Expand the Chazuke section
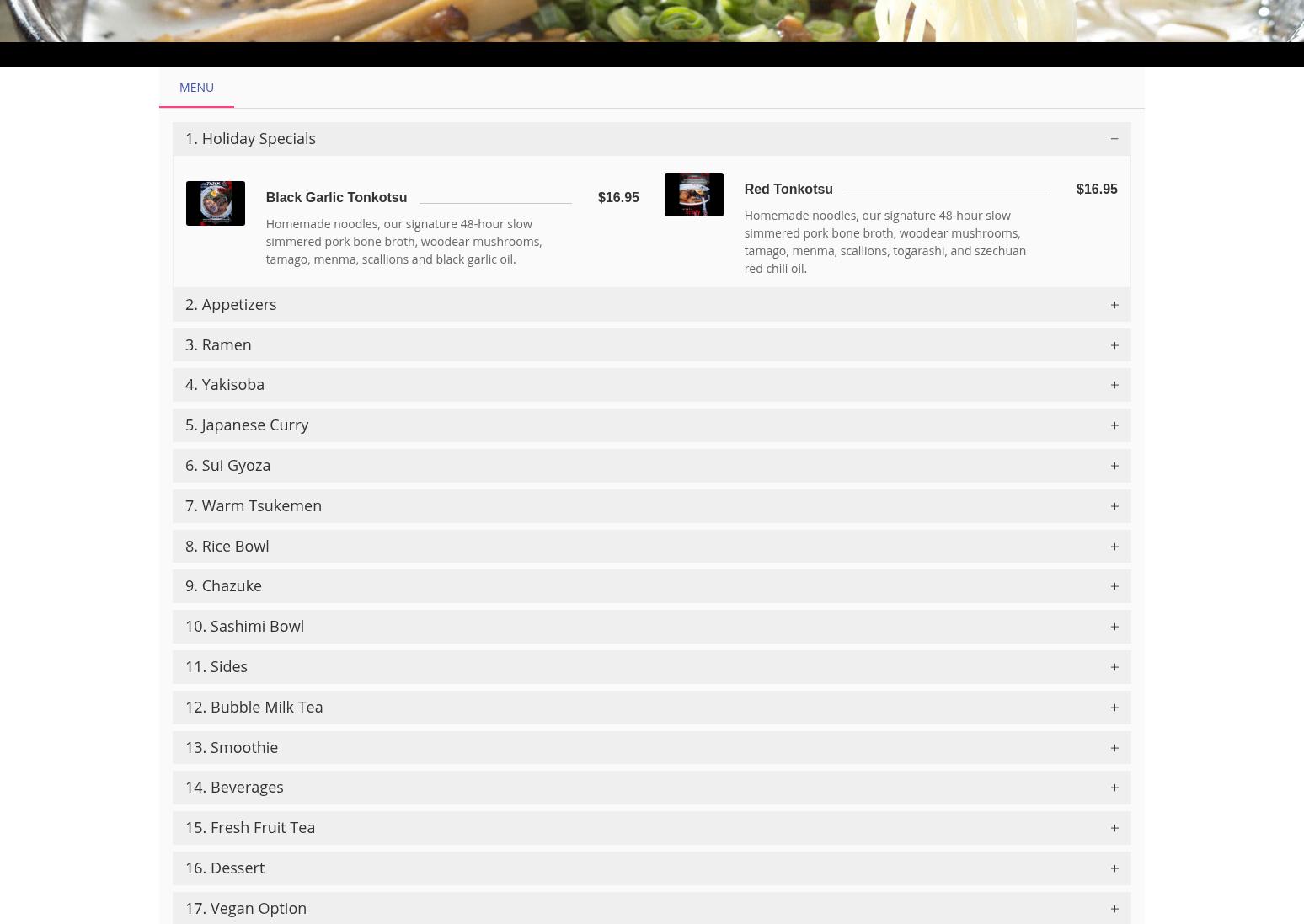The image size is (1304, 924). pyautogui.click(x=651, y=586)
